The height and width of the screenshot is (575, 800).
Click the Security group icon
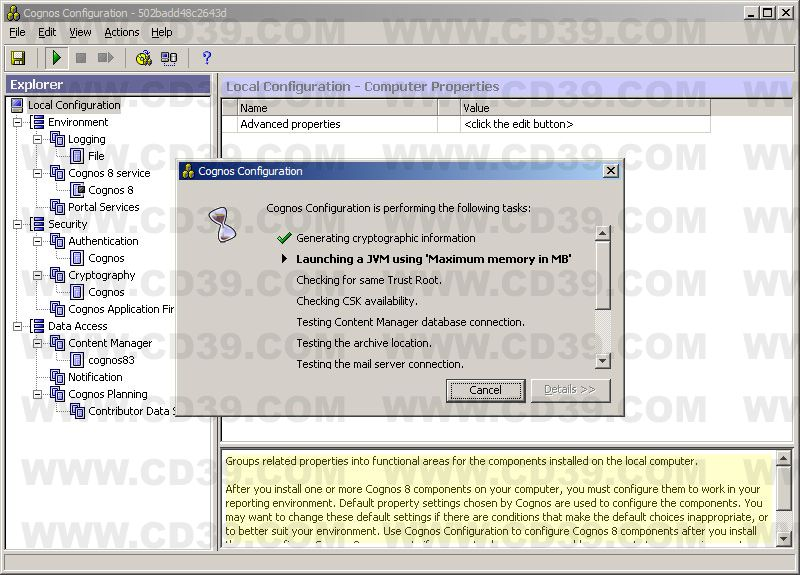(x=37, y=224)
